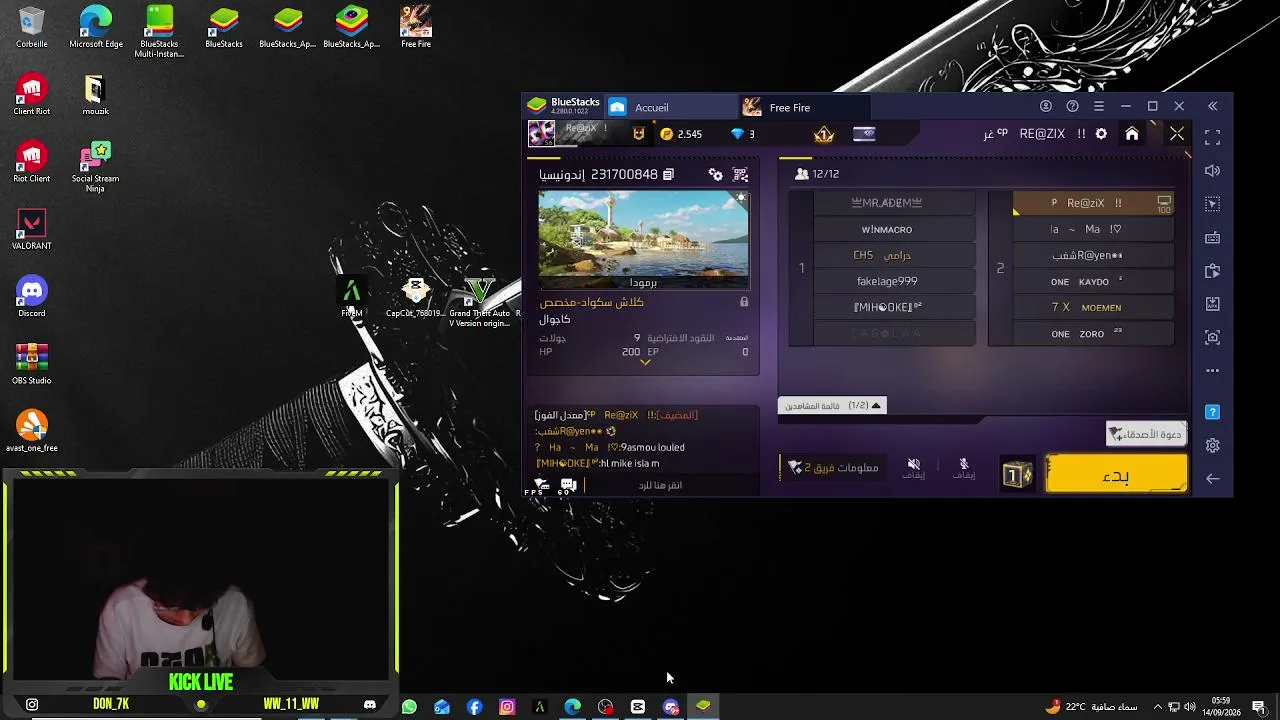The height and width of the screenshot is (720, 1280).
Task: Open BlueStacks account profile icon in title bar
Action: pyautogui.click(x=1046, y=106)
